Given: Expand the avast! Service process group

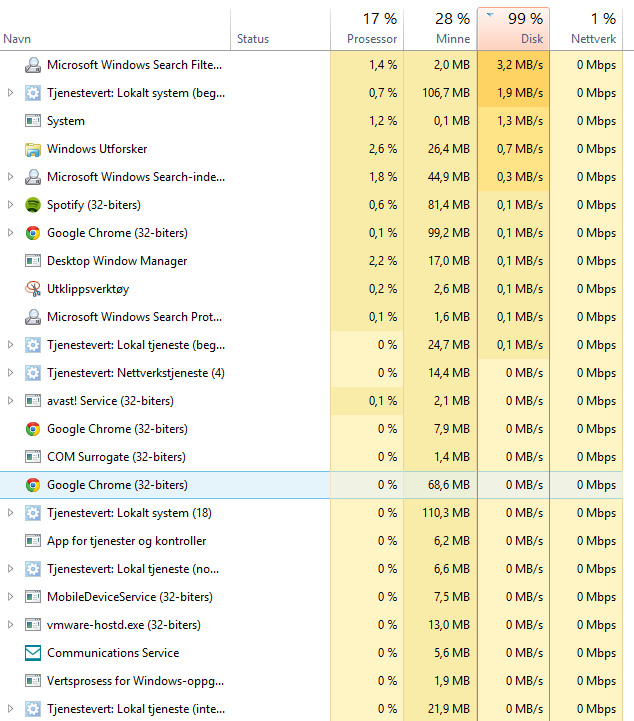Looking at the screenshot, I should 10,401.
